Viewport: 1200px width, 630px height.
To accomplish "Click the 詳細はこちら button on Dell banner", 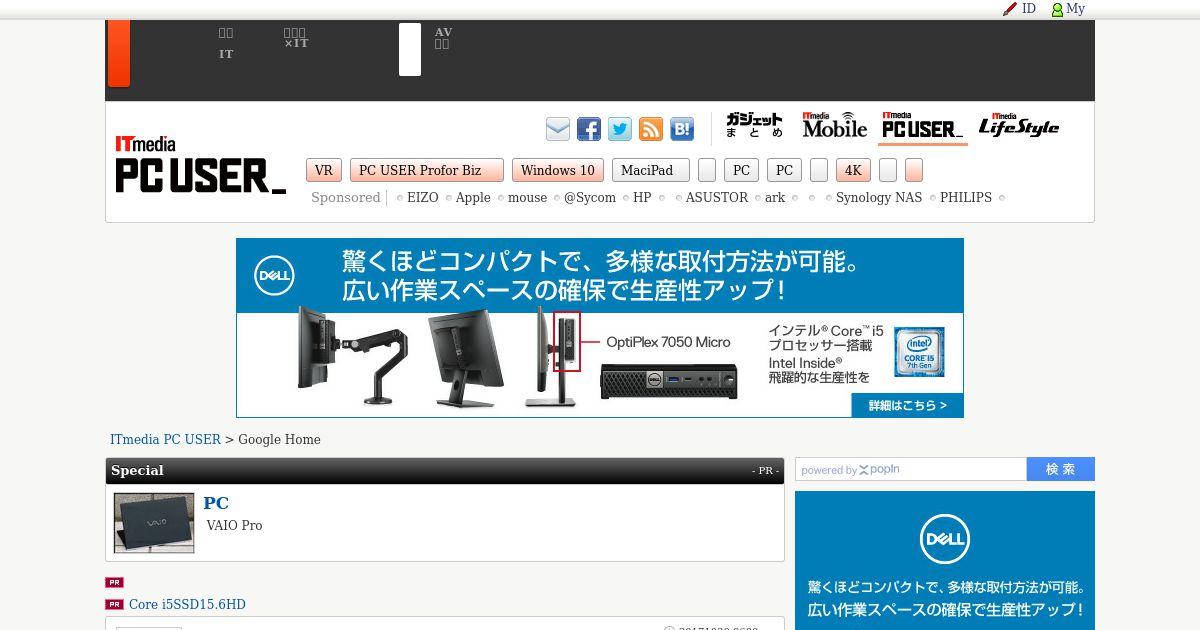I will click(x=907, y=405).
